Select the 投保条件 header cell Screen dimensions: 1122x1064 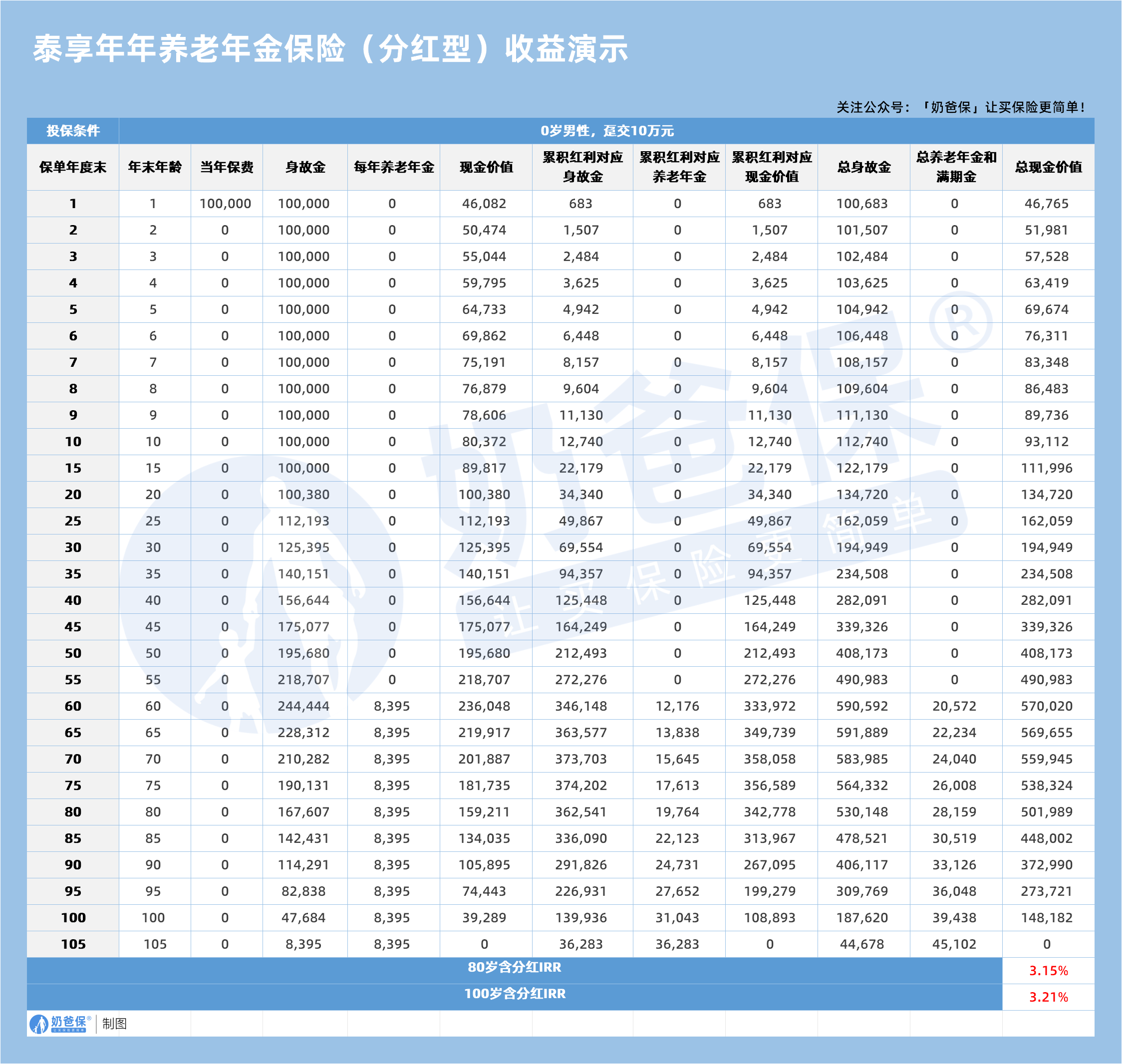point(72,131)
